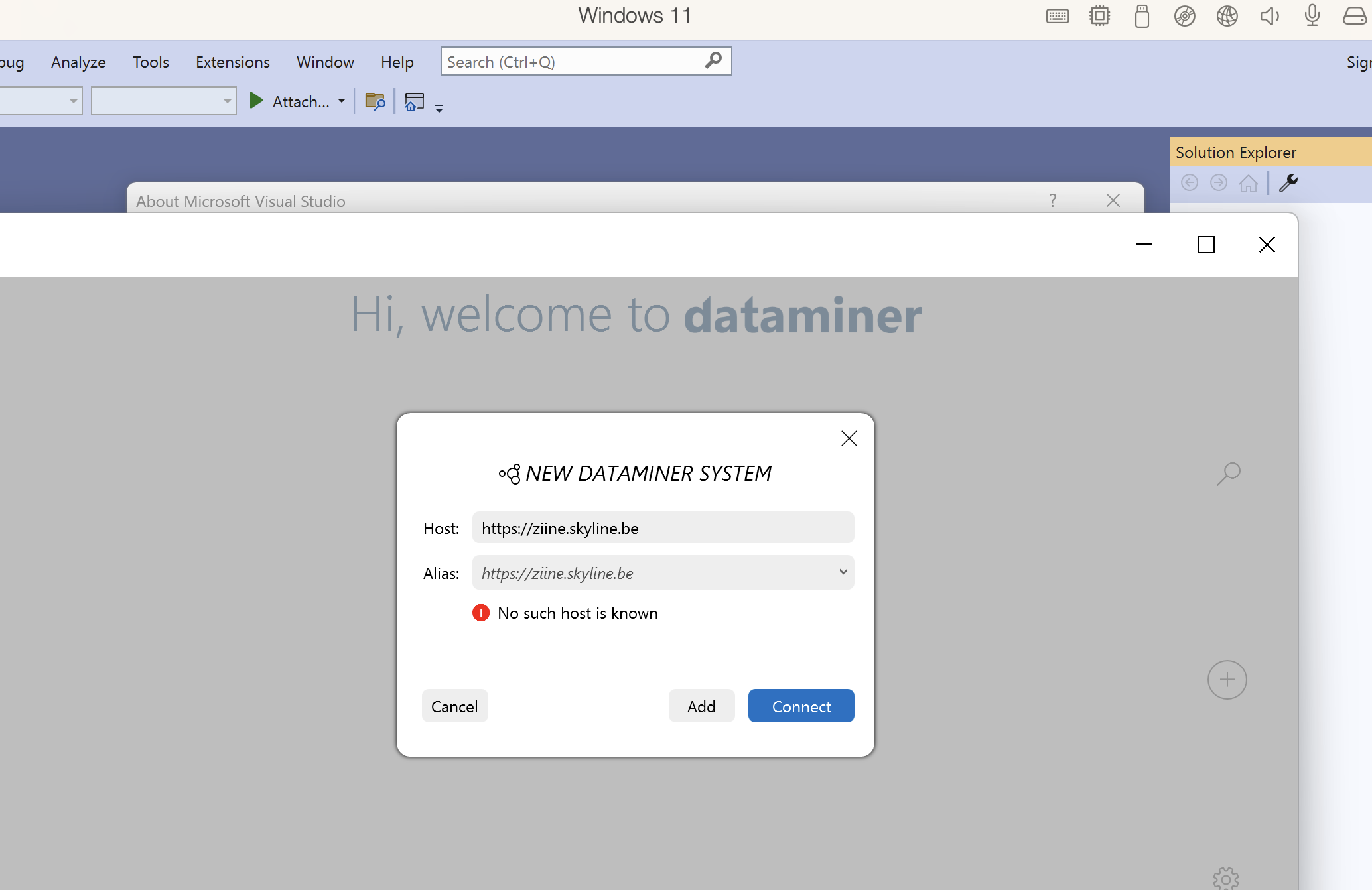1372x890 pixels.
Task: Click the VM hard disk icon
Action: coord(1355,16)
